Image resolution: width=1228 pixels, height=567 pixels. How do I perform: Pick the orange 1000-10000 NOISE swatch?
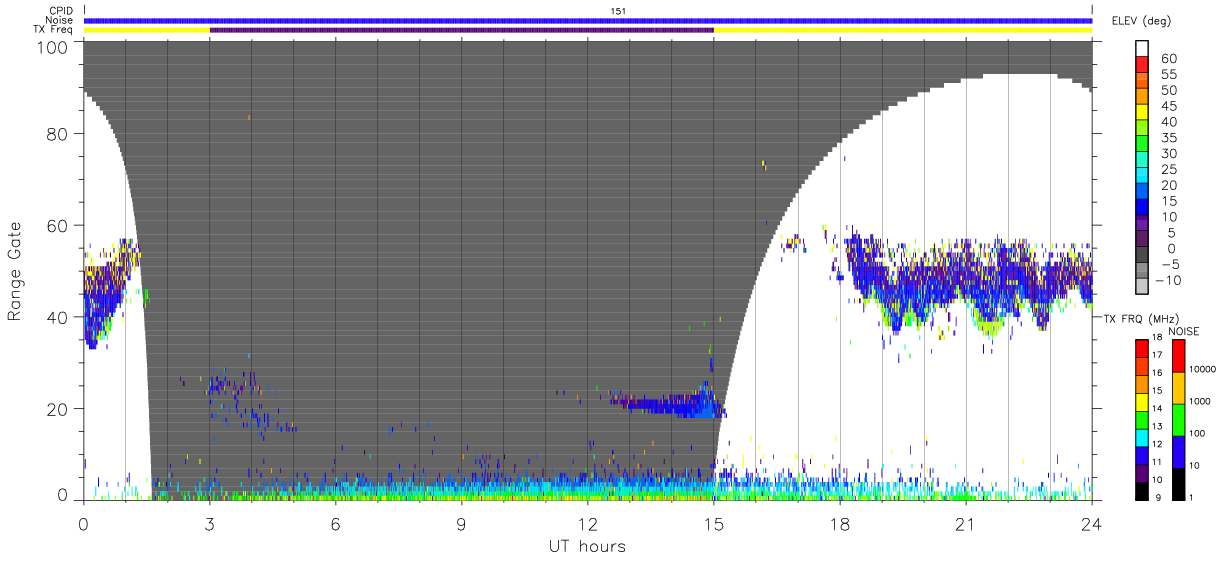tap(1178, 388)
